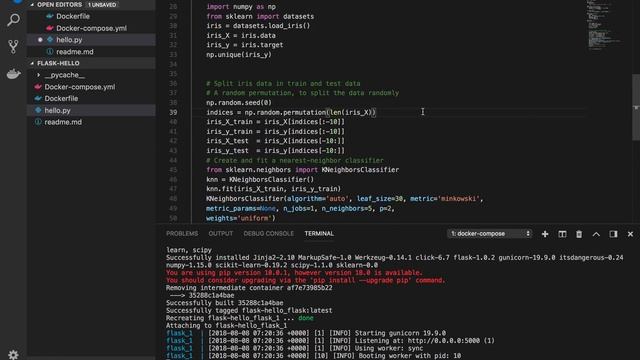The width and height of the screenshot is (640, 360).
Task: Switch to the Output tab
Action: click(220, 233)
